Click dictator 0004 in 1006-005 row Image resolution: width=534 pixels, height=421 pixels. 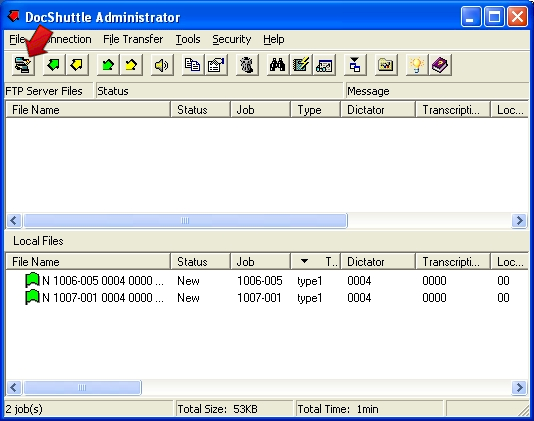(359, 281)
